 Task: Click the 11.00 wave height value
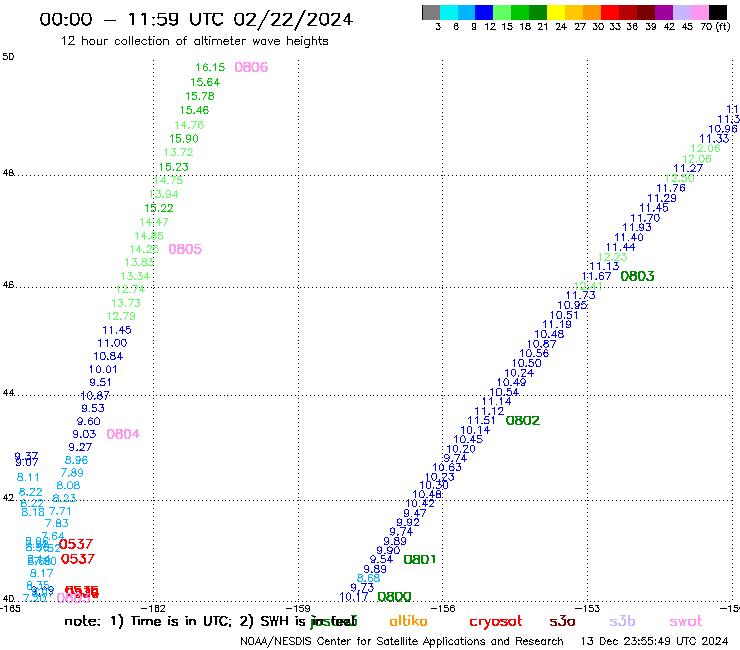112,344
